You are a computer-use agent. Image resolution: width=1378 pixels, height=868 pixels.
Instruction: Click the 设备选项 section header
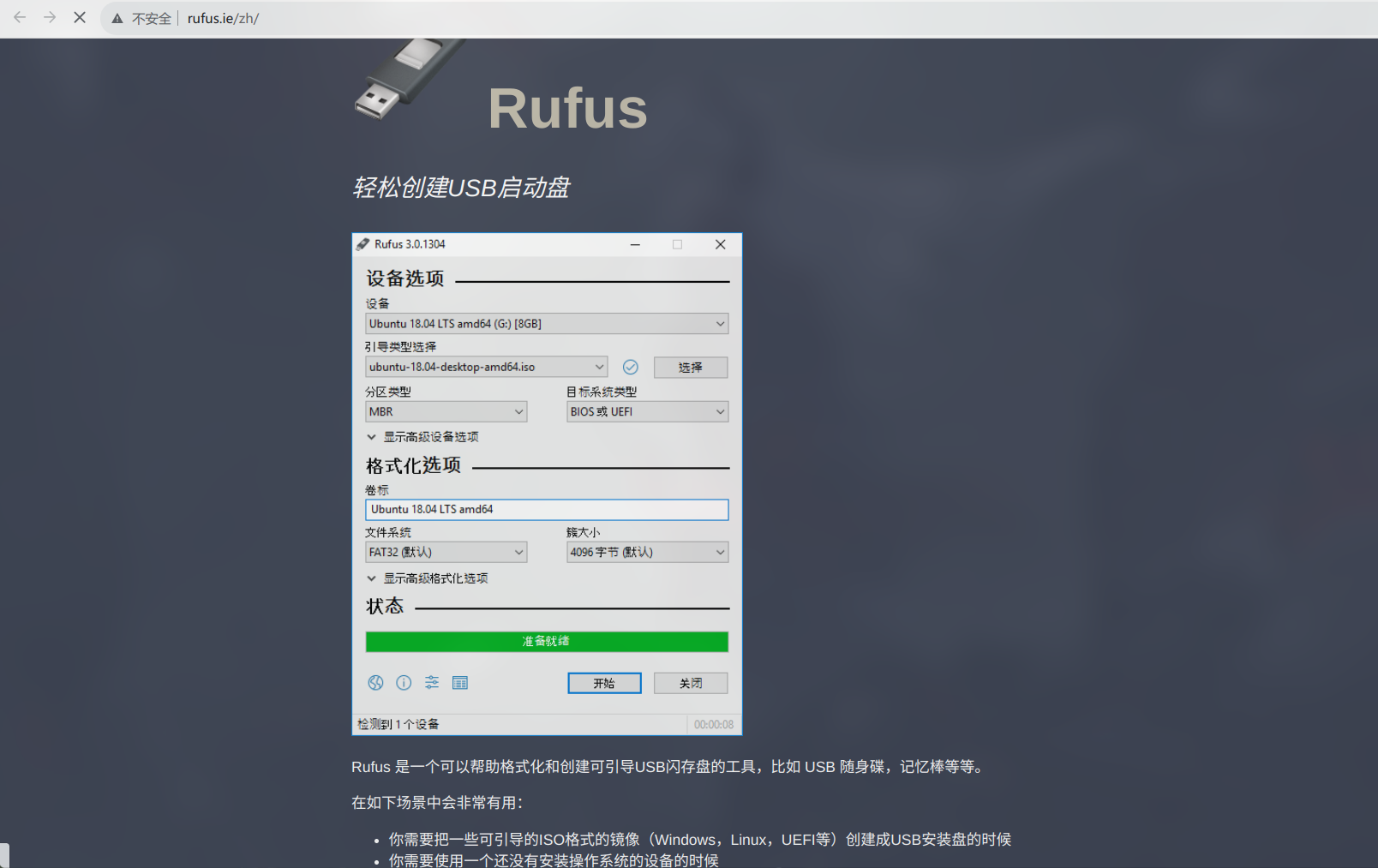(x=405, y=278)
